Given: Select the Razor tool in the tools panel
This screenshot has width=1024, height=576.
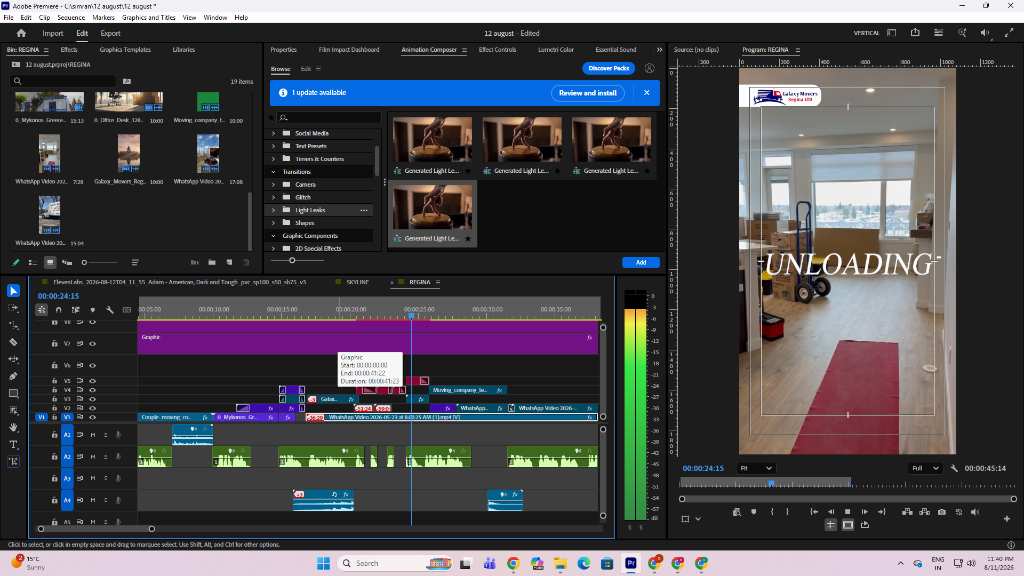Looking at the screenshot, I should [x=13, y=342].
